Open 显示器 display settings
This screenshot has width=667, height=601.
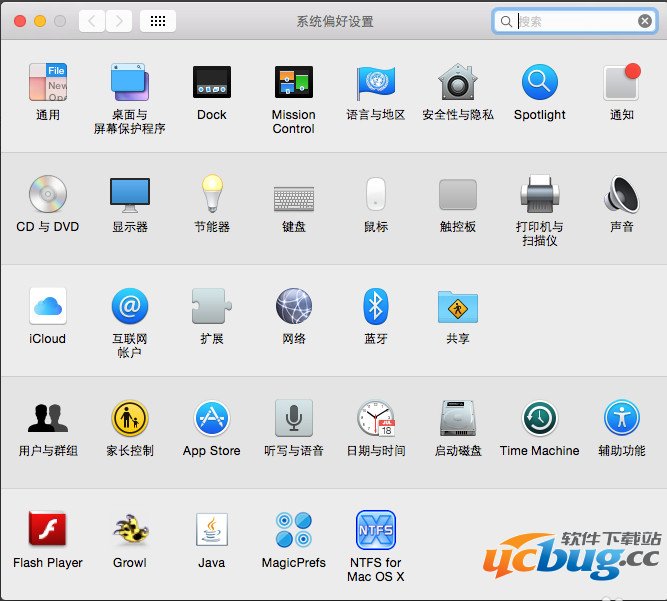129,194
